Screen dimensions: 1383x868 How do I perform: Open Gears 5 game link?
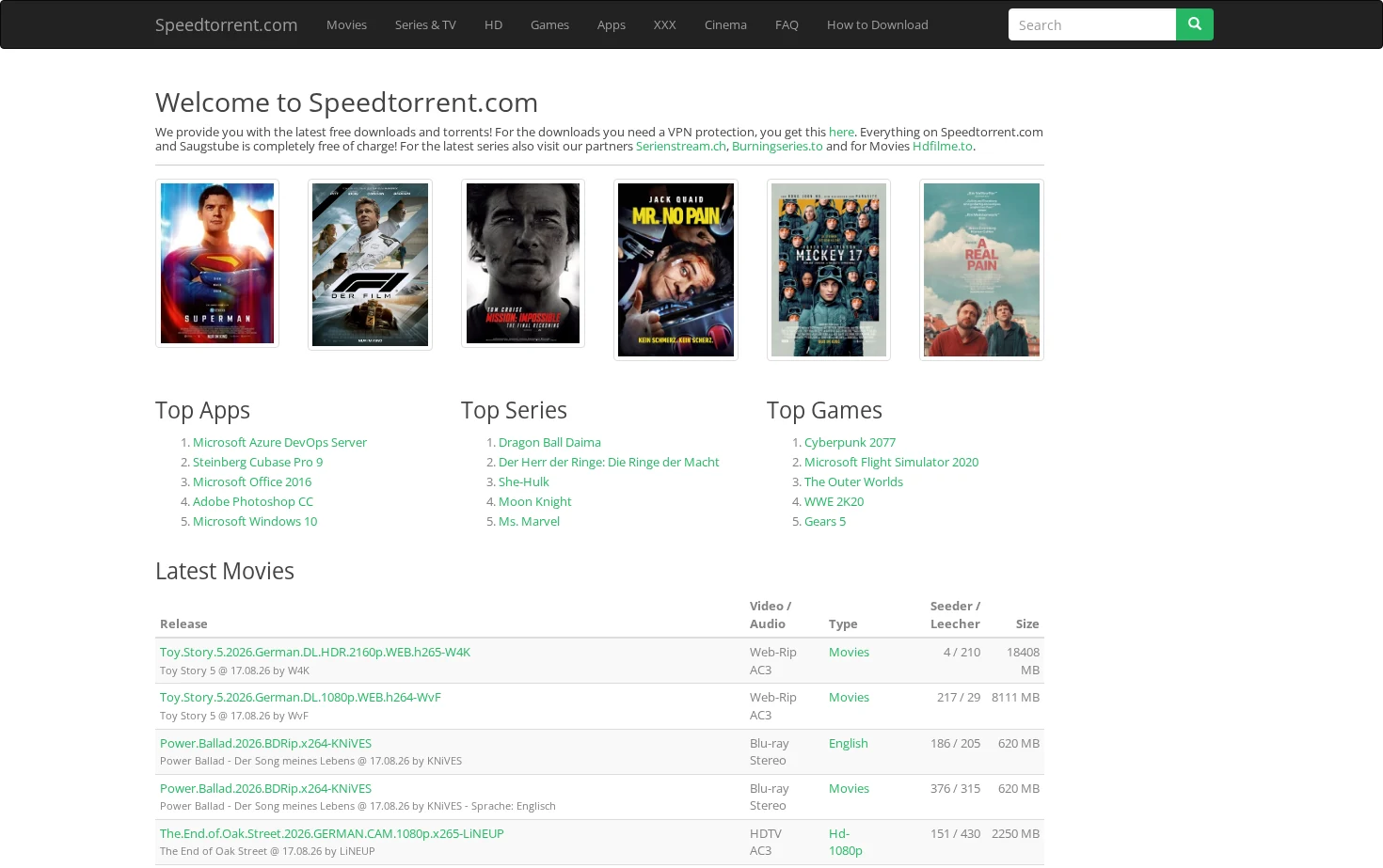825,521
